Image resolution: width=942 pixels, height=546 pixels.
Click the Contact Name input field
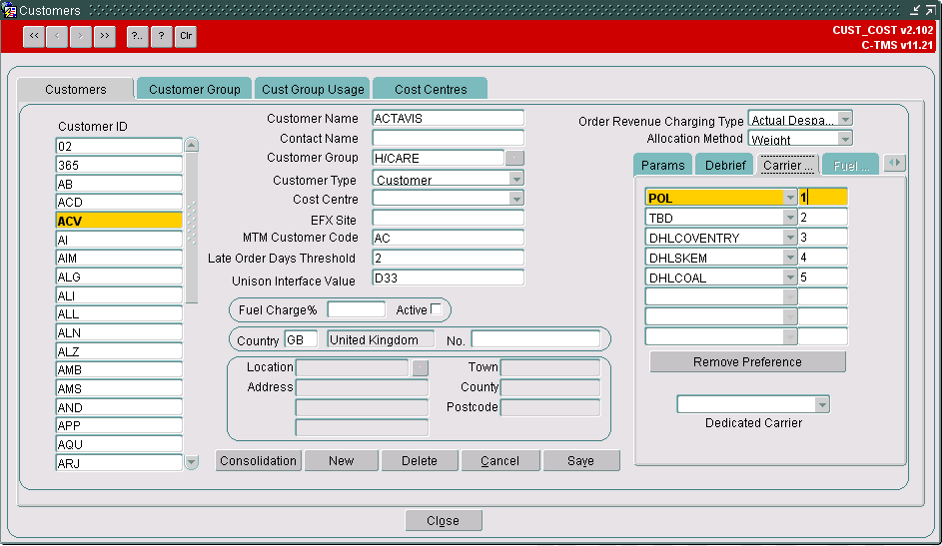pyautogui.click(x=448, y=138)
